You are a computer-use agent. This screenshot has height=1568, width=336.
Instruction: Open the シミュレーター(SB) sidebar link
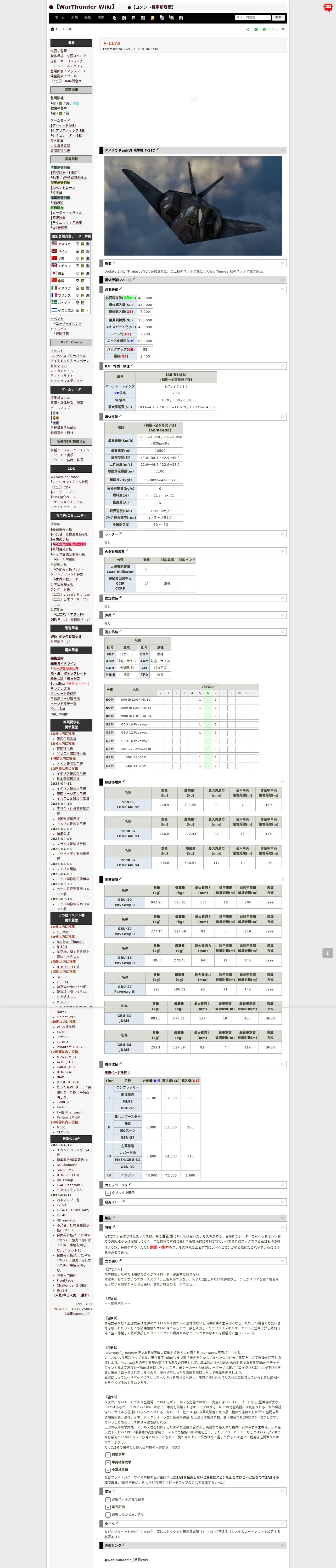coord(67,135)
